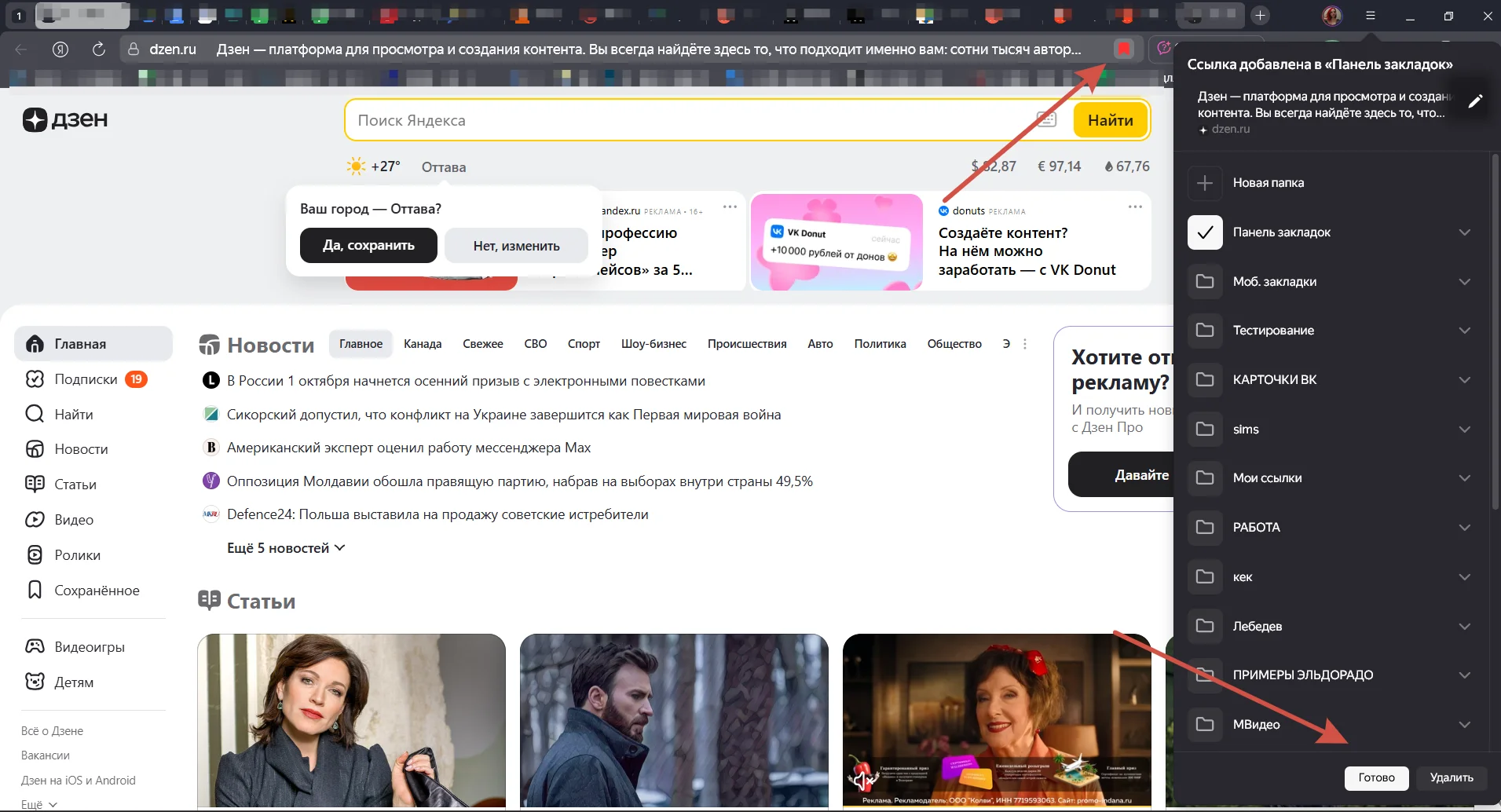Open the user profile avatar
The height and width of the screenshot is (812, 1501).
pyautogui.click(x=1332, y=16)
